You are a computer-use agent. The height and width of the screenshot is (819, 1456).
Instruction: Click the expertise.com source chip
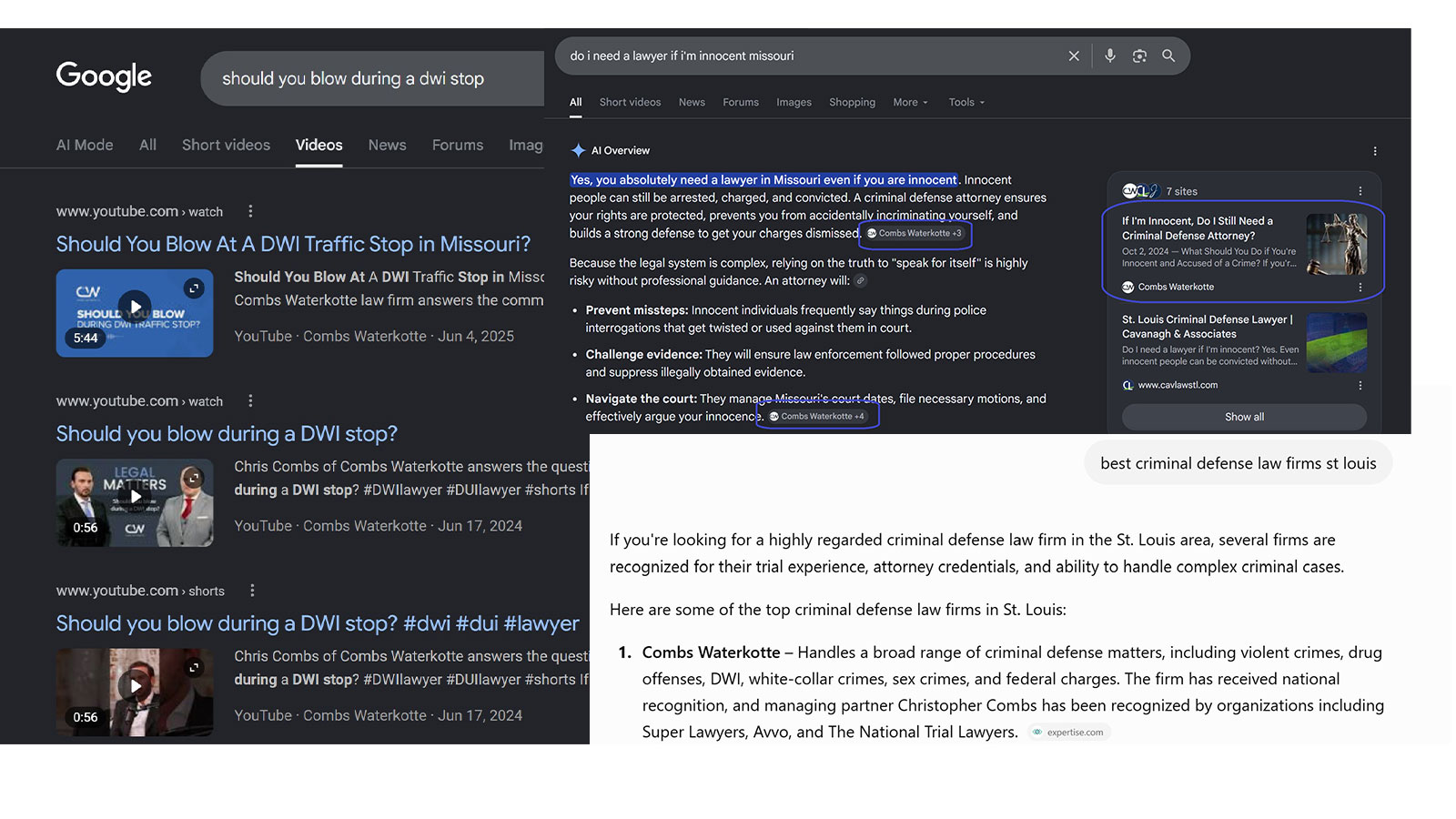pos(1069,733)
